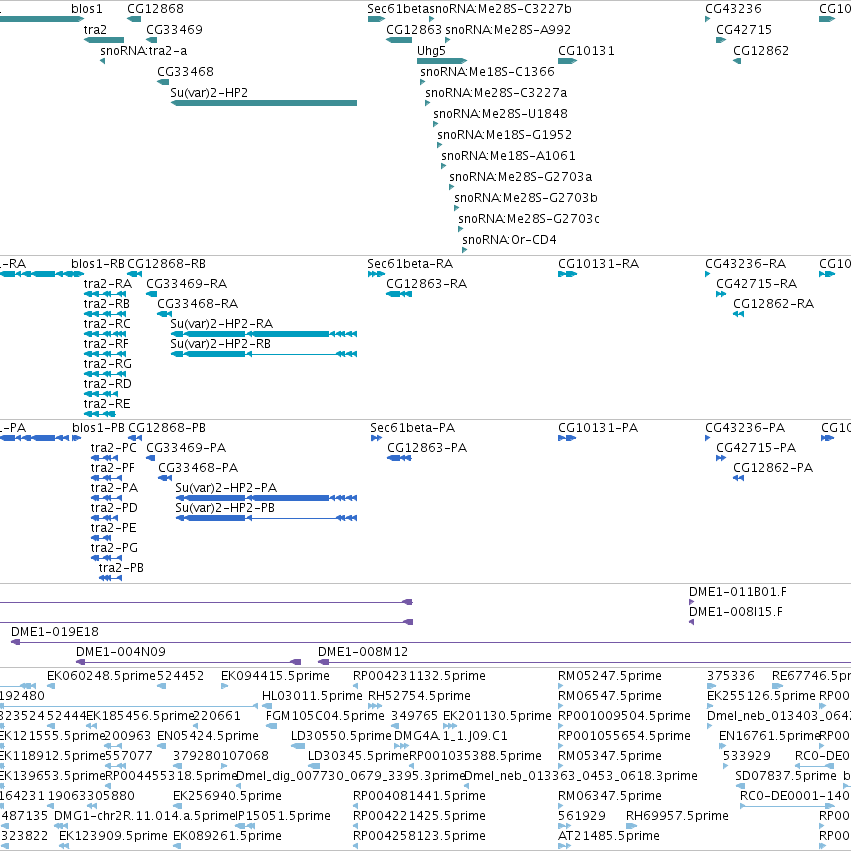This screenshot has height=851, width=851.
Task: Click transcript CG33468-RA label
Action: pyautogui.click(x=198, y=304)
